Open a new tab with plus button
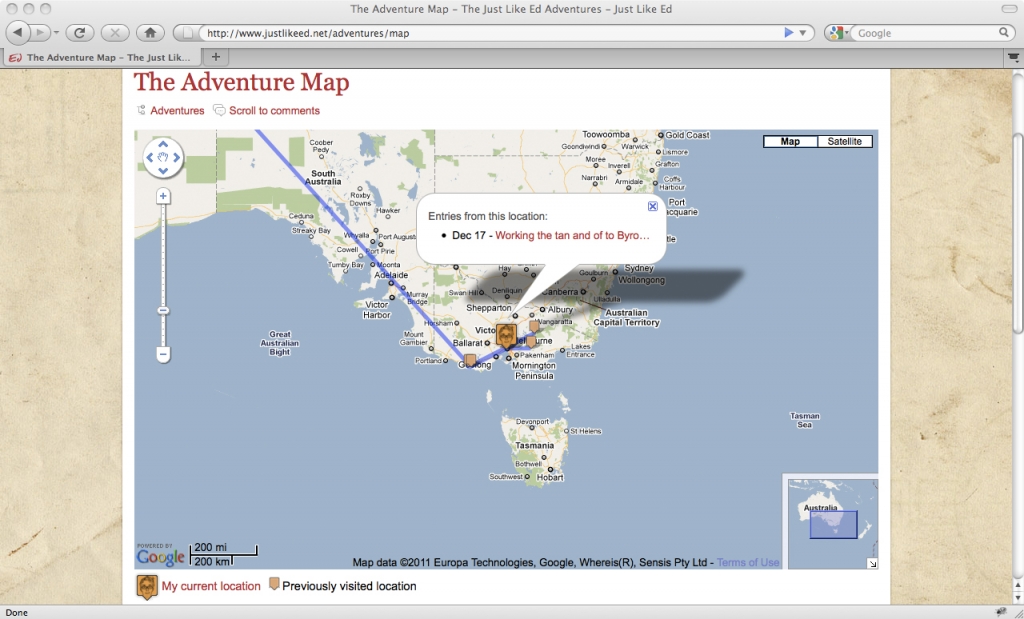Viewport: 1024px width, 619px height. point(216,57)
